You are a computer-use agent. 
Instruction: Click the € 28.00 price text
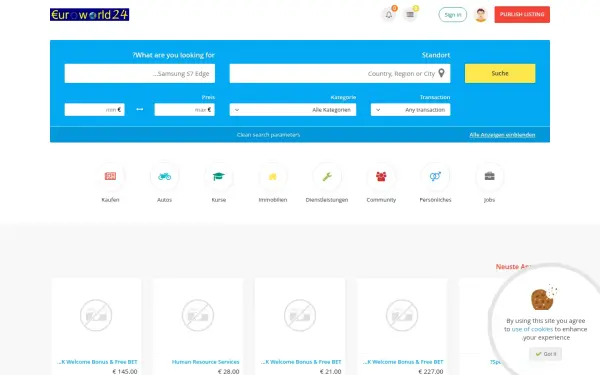tap(228, 371)
